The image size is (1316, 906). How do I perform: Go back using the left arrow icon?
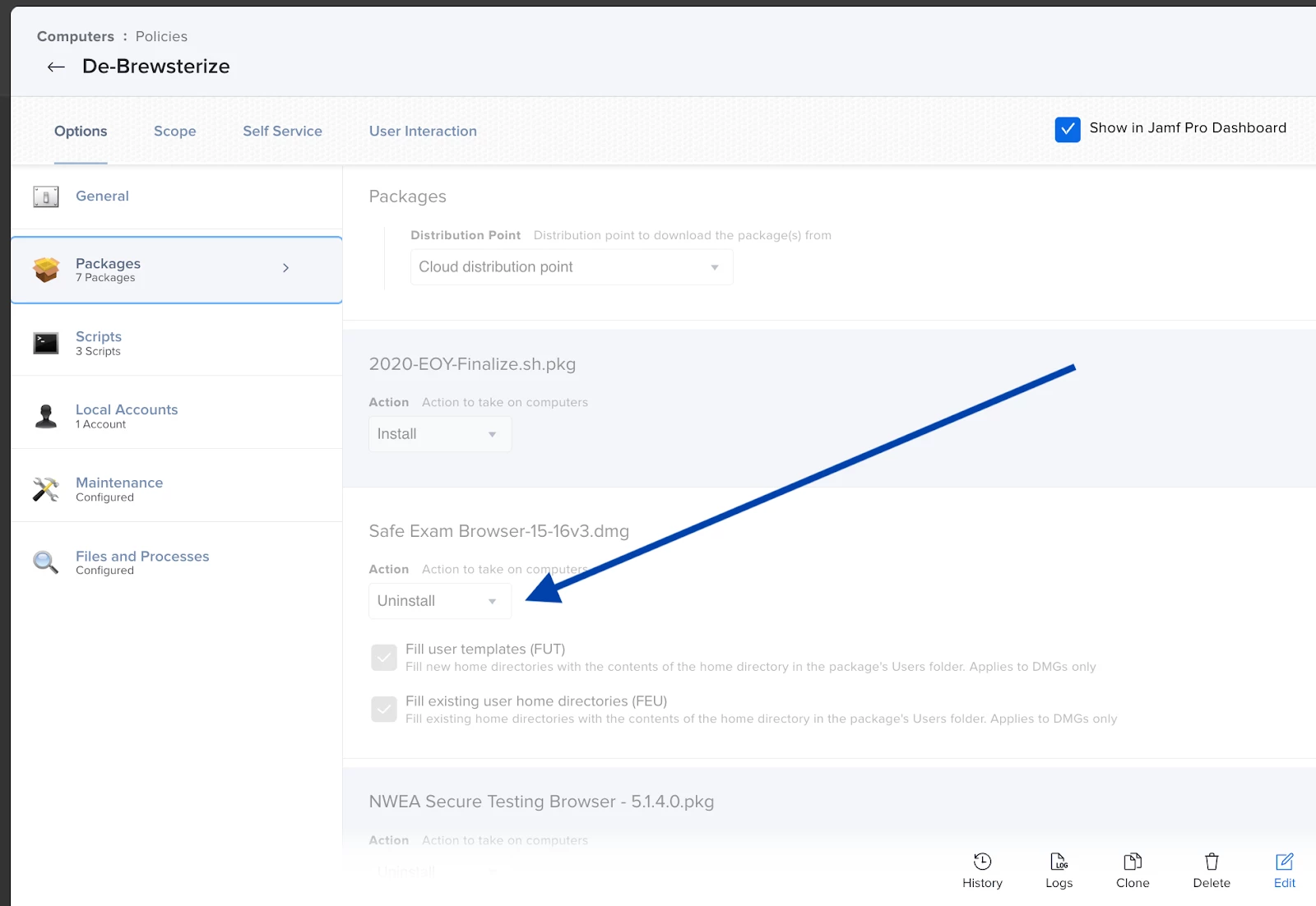[x=56, y=67]
